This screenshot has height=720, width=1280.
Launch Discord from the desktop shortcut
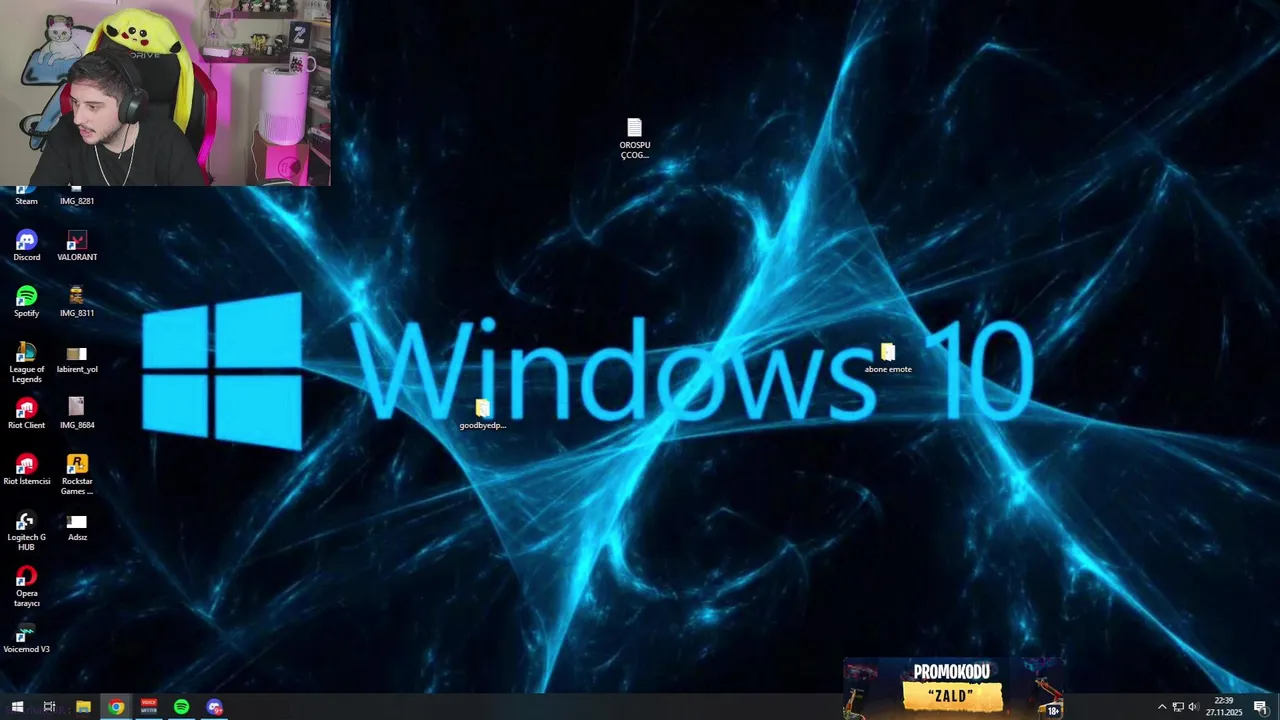tap(26, 246)
